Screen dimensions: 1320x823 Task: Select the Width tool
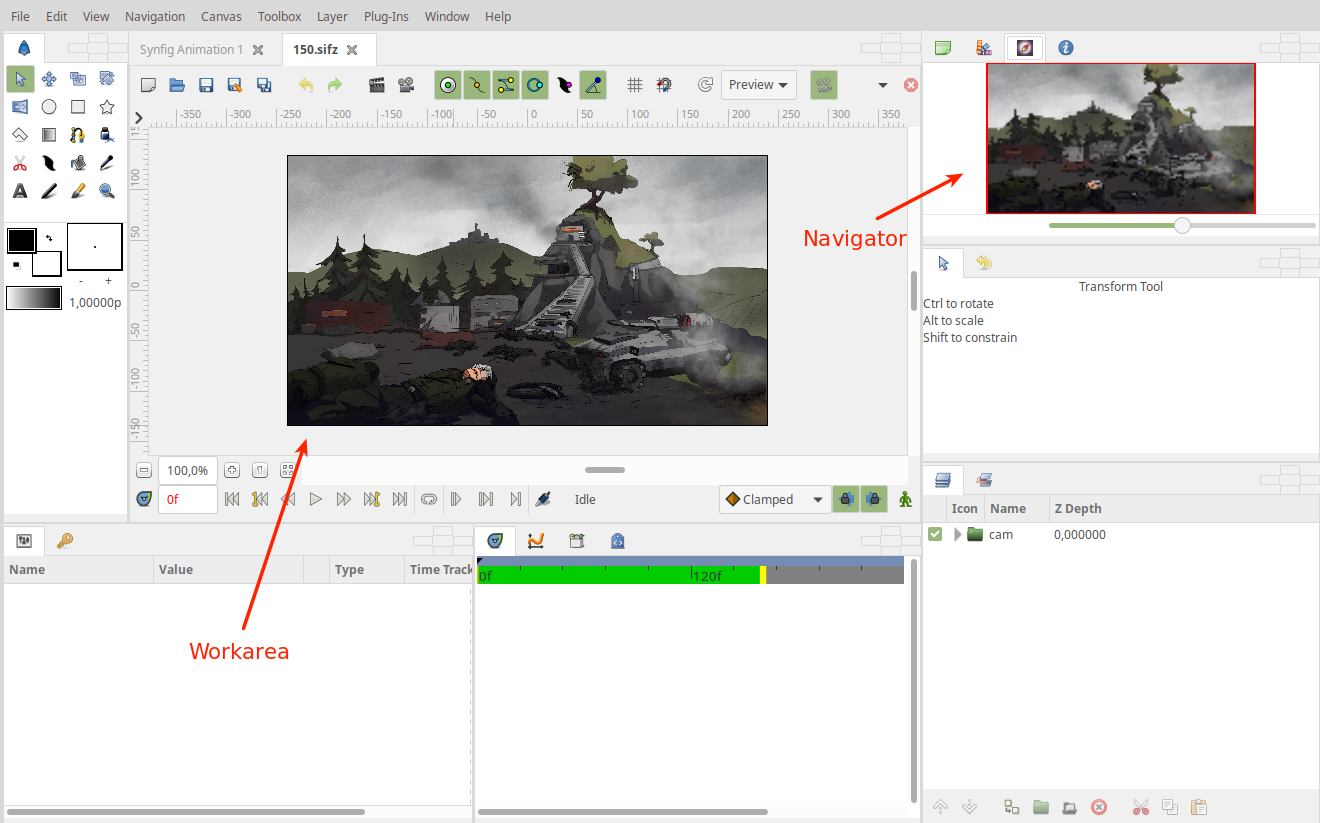(49, 162)
